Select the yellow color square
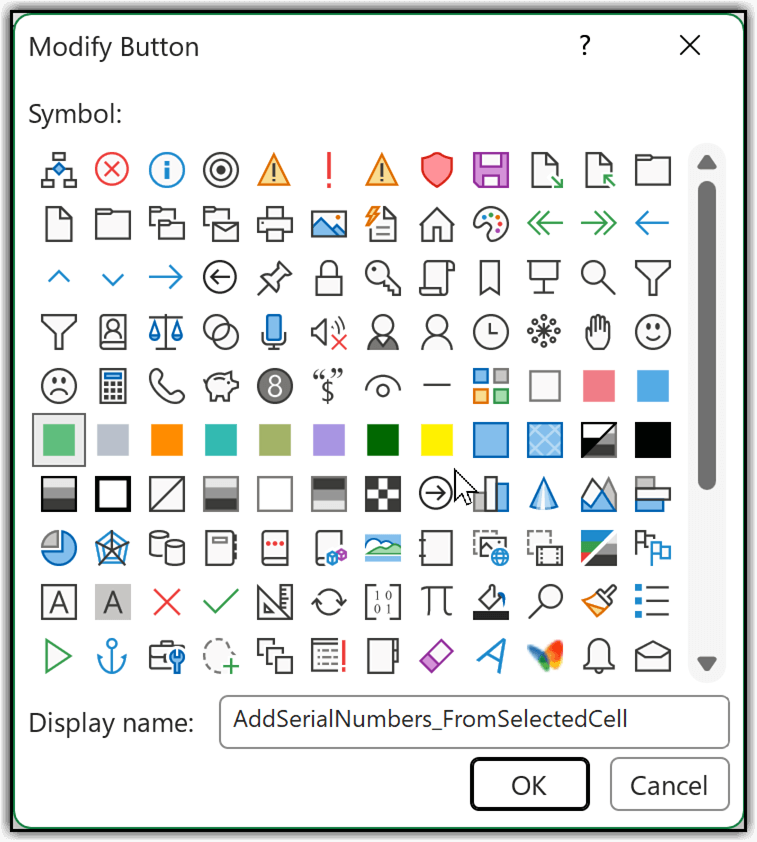The image size is (757, 842). [x=436, y=440]
